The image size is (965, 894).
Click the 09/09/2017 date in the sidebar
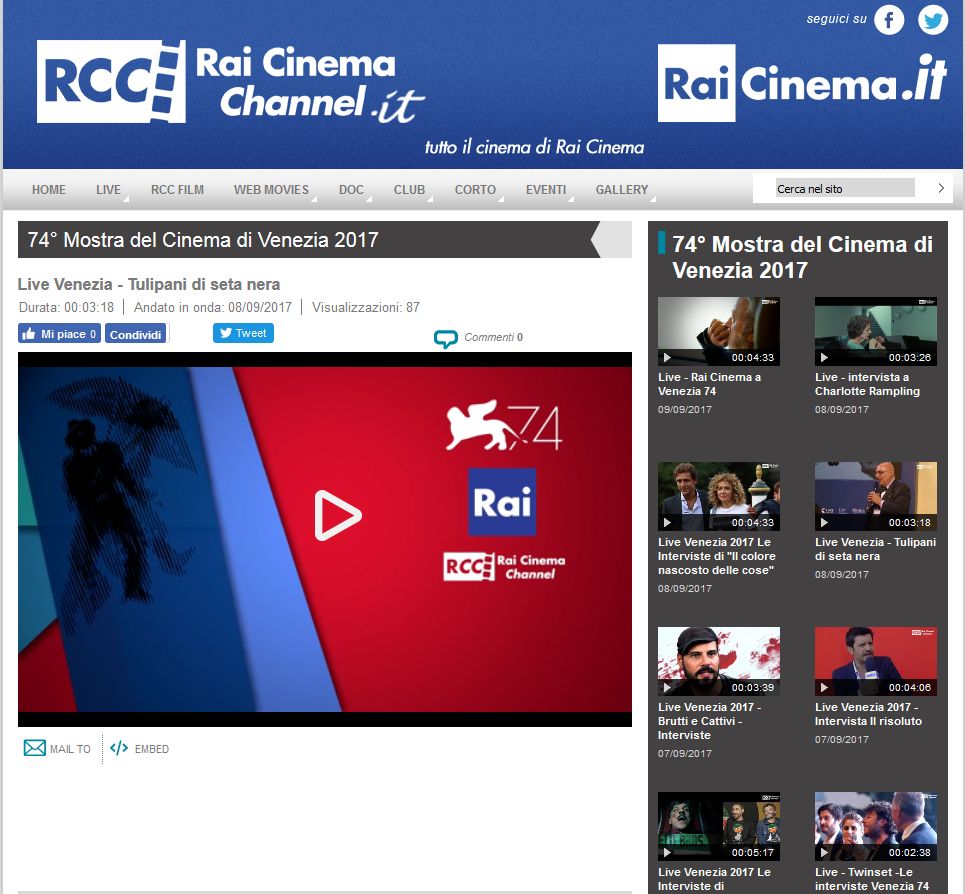tap(685, 410)
